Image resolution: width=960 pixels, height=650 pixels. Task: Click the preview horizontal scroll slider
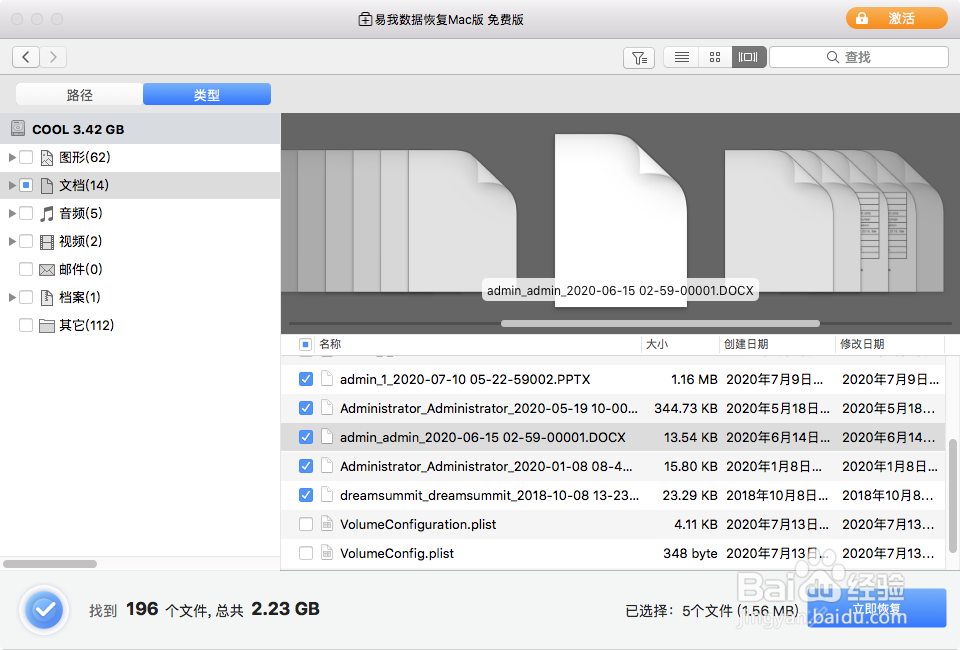[x=660, y=323]
